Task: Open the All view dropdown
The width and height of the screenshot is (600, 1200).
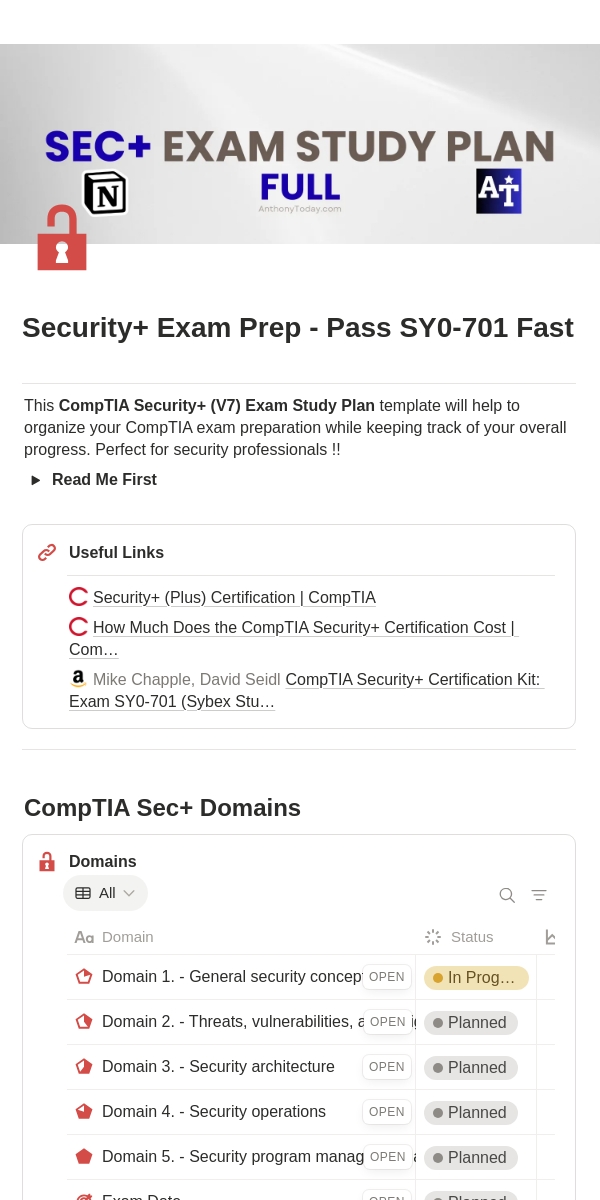Action: (105, 893)
